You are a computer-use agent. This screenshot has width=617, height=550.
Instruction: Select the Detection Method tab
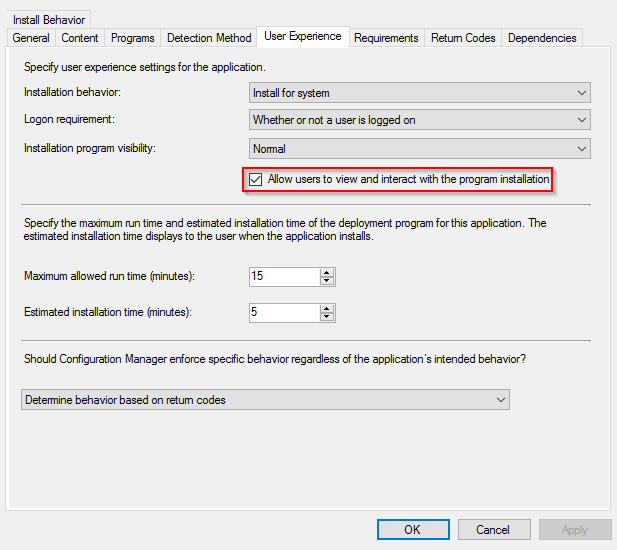(x=209, y=38)
